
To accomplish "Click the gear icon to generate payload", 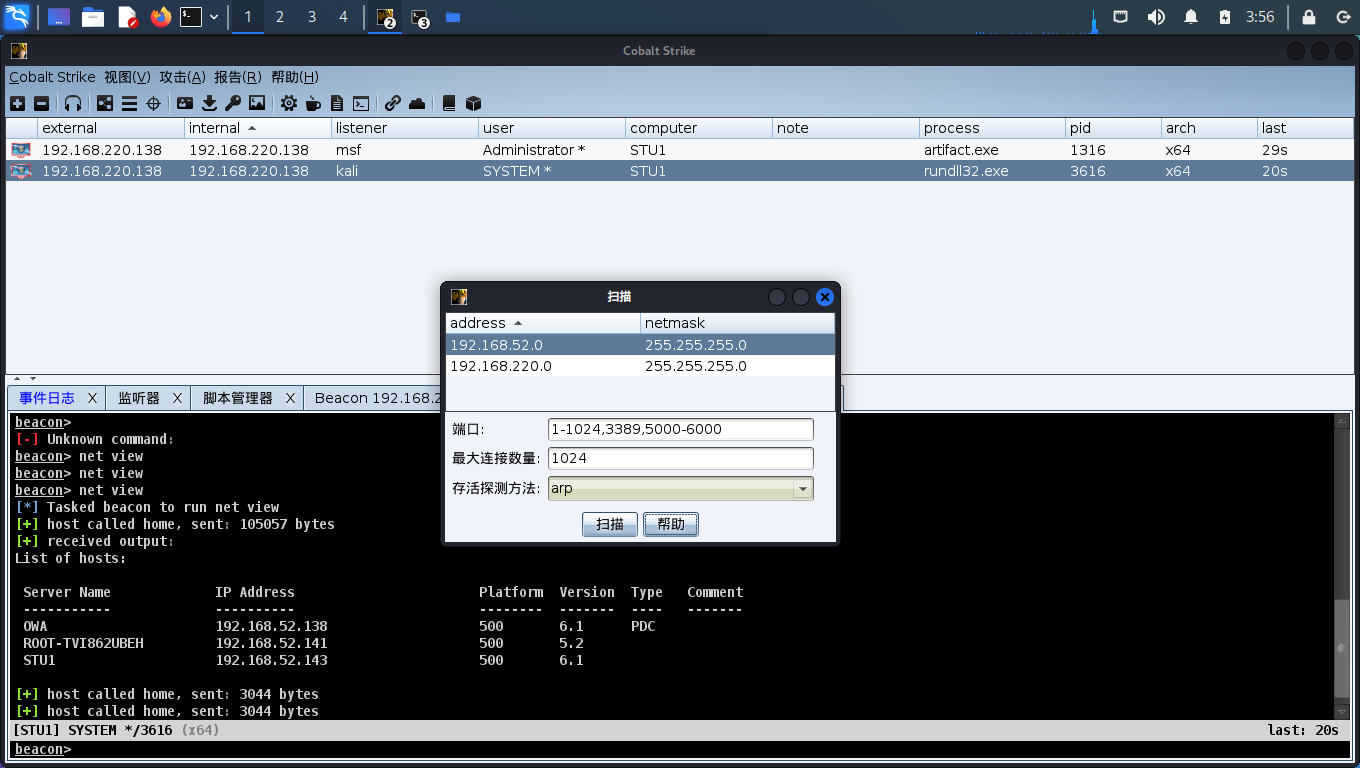I will coord(289,103).
